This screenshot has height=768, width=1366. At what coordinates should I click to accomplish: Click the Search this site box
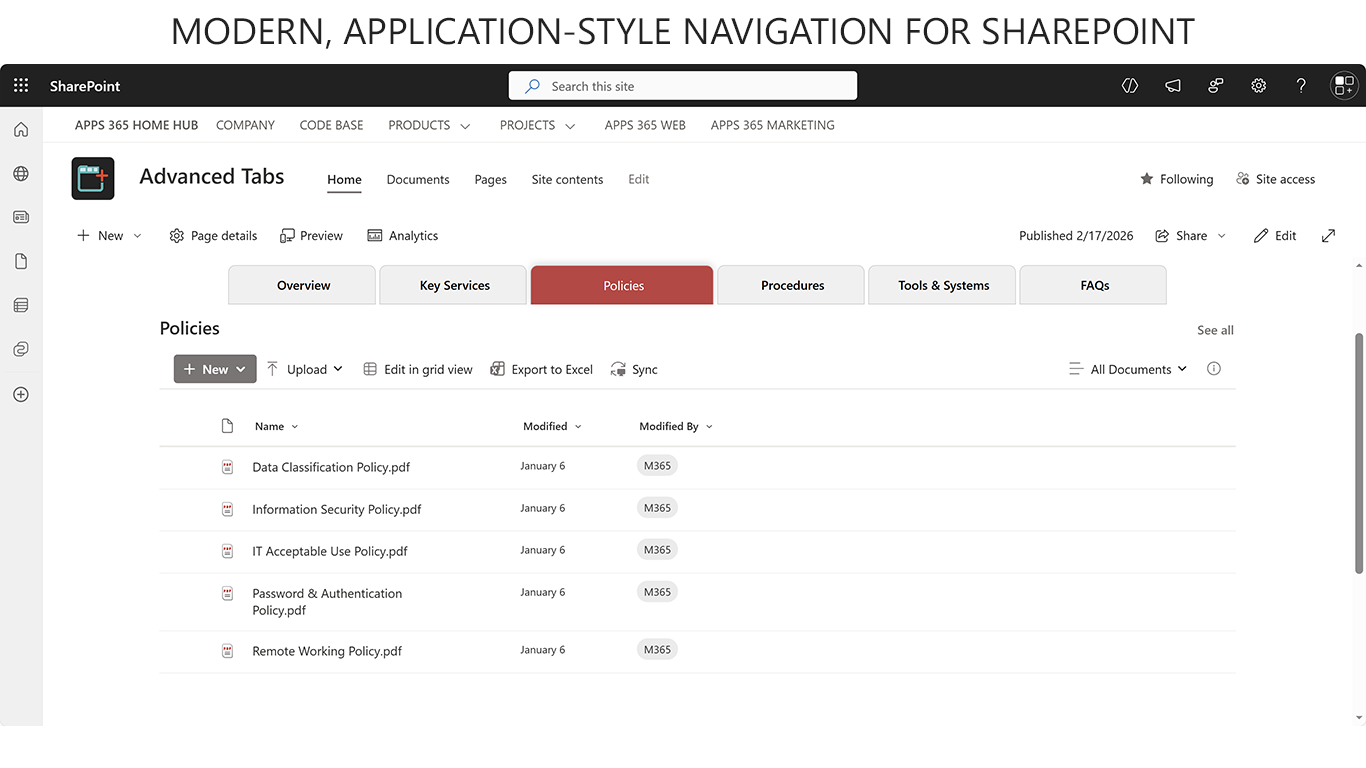[x=683, y=86]
